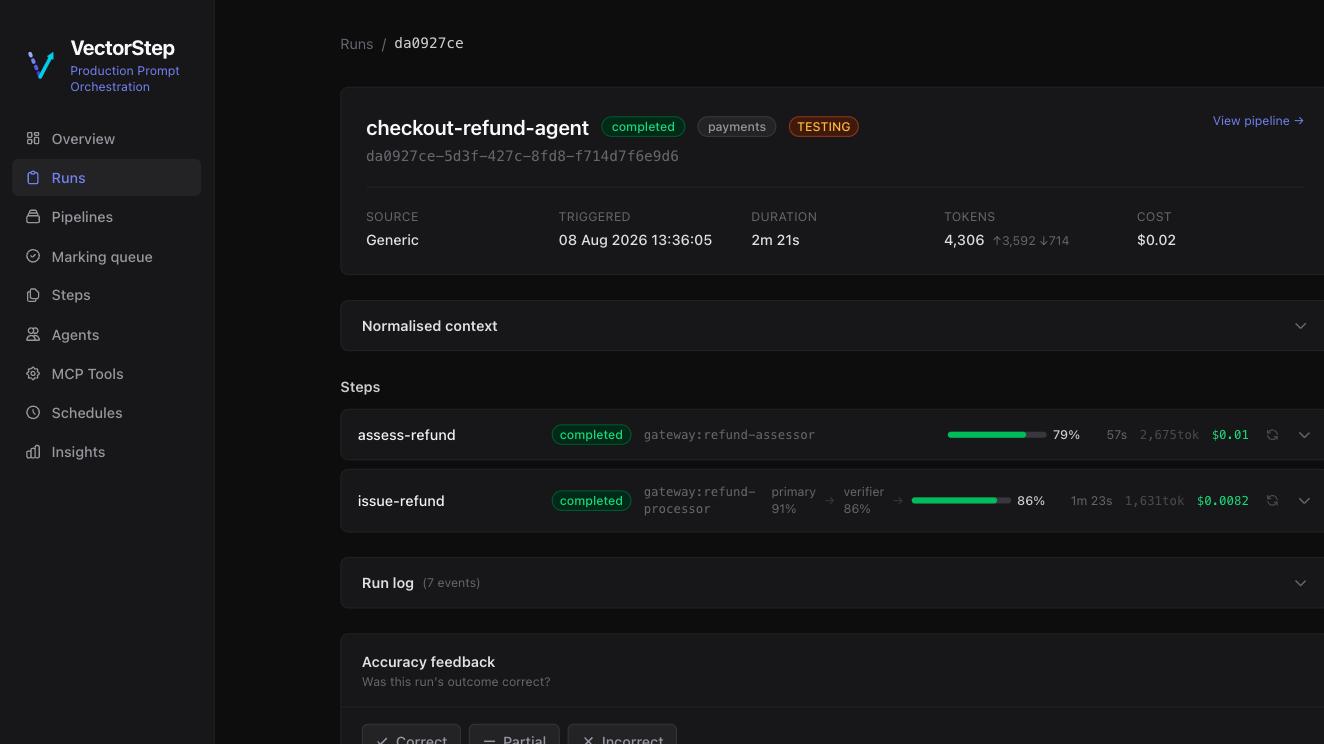Click the duration value 2m 21s
This screenshot has height=744, width=1324.
[775, 240]
